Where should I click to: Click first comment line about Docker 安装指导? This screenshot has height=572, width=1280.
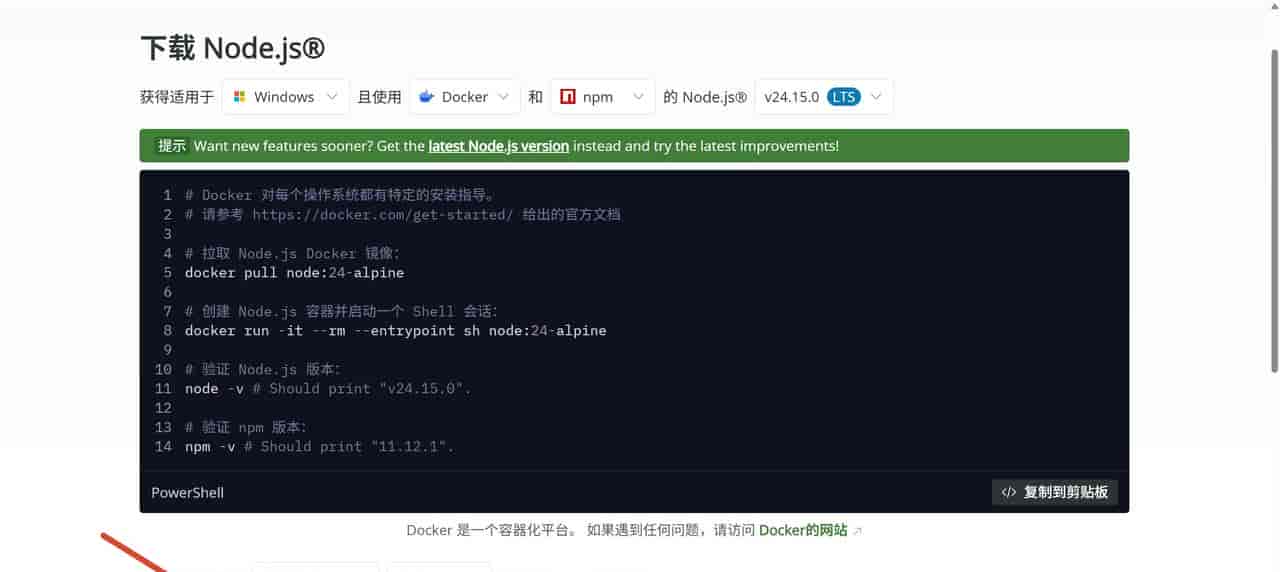[x=341, y=195]
